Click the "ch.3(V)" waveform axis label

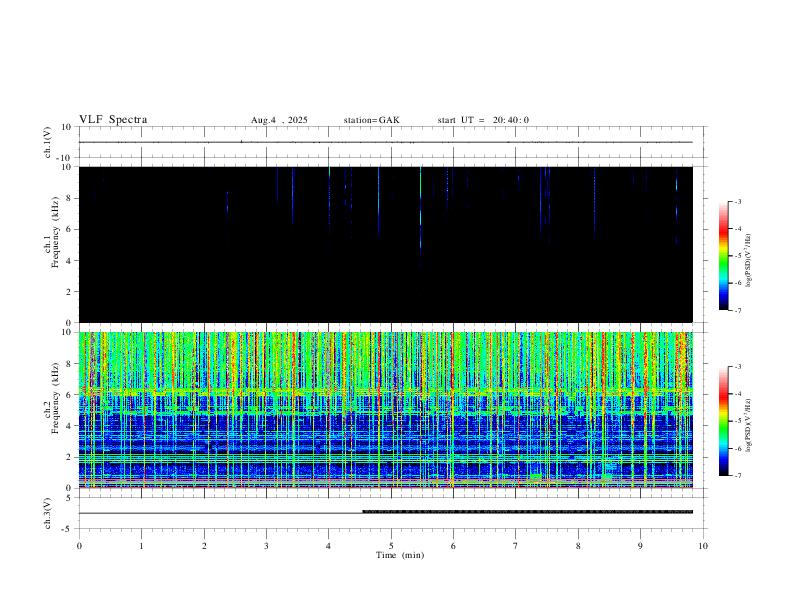click(x=48, y=513)
